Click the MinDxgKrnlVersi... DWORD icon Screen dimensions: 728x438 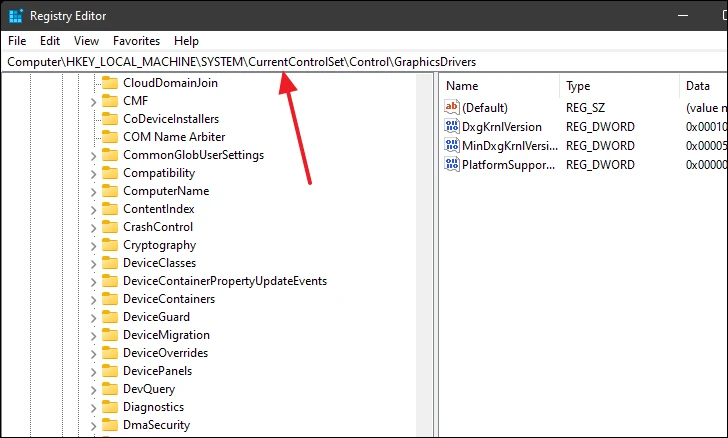tap(452, 145)
